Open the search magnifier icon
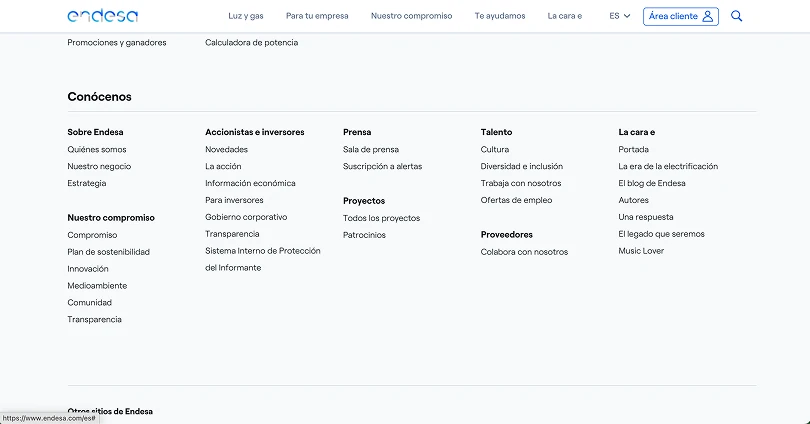This screenshot has height=424, width=810. tap(737, 16)
